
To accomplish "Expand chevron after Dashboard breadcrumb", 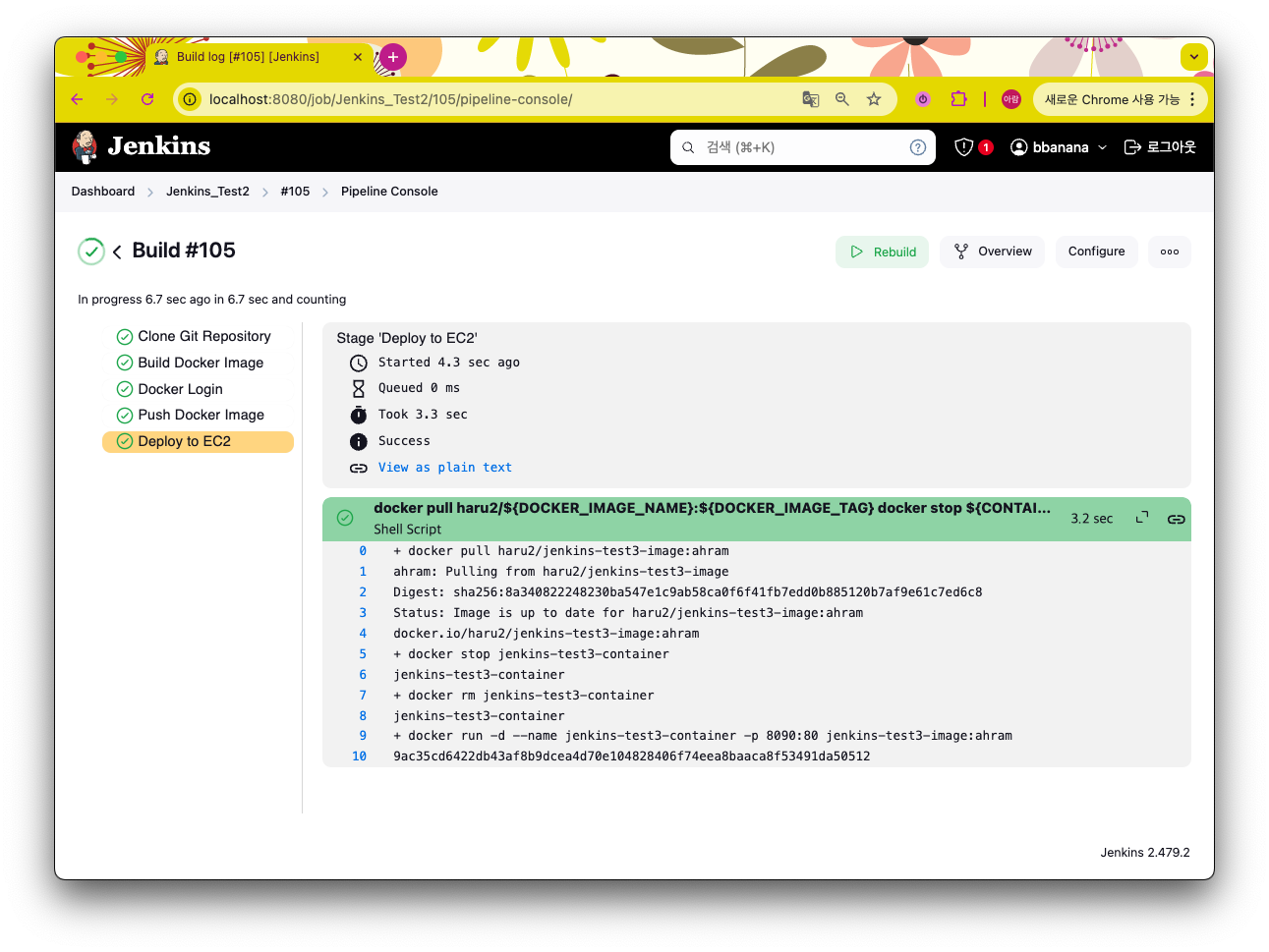I will coord(150,193).
